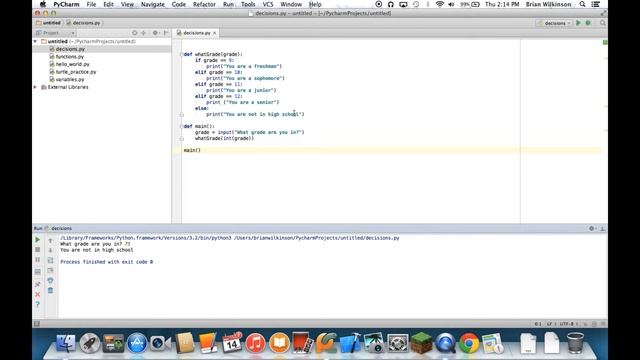Open Finder from the Dock
Viewport: 640px width, 360px height.
(66, 343)
